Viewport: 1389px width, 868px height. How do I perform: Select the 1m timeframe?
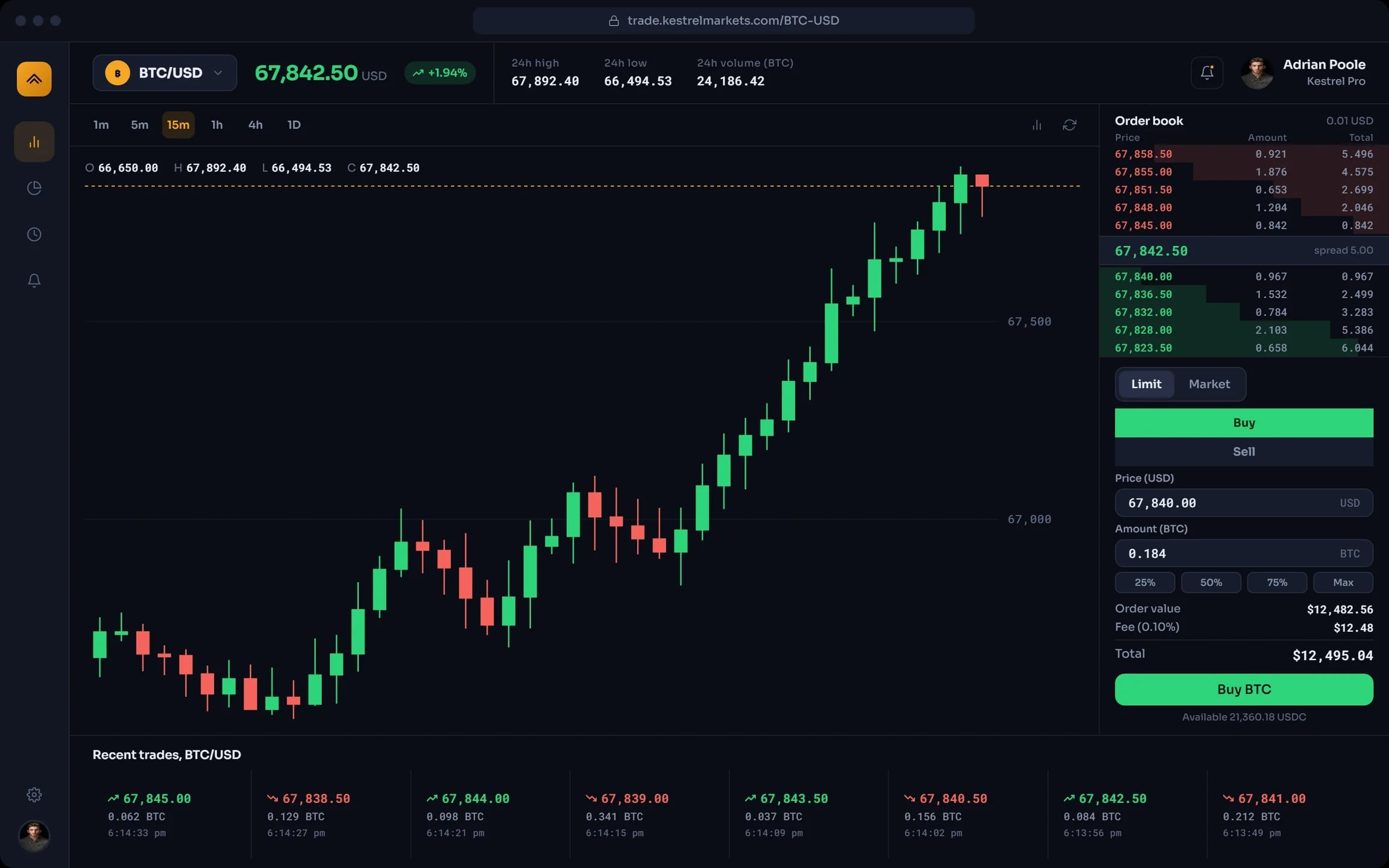(x=101, y=125)
